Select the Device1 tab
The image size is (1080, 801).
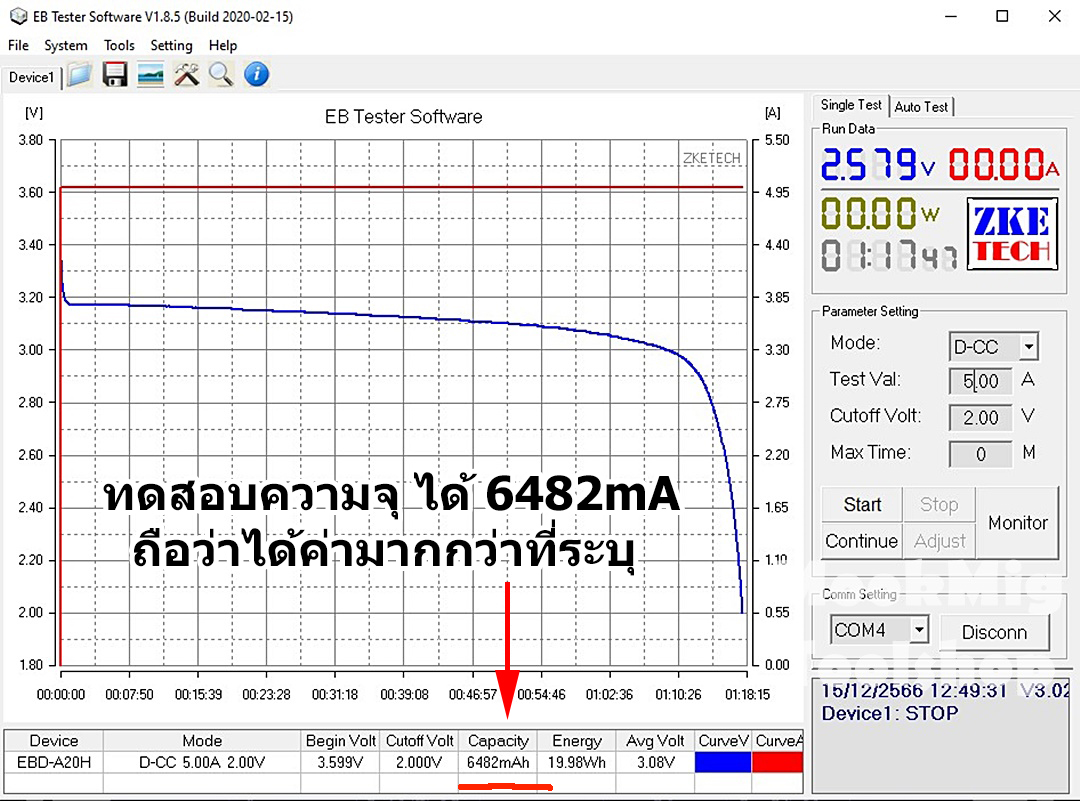click(x=31, y=76)
